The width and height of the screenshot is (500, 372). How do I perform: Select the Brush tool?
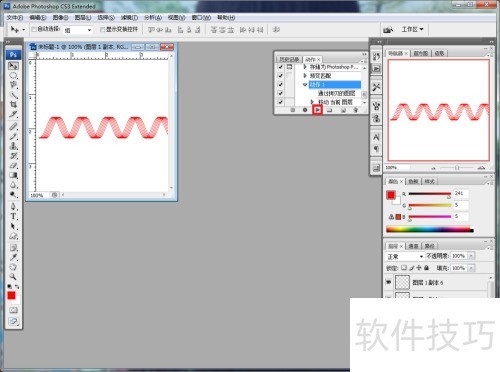tap(13, 136)
